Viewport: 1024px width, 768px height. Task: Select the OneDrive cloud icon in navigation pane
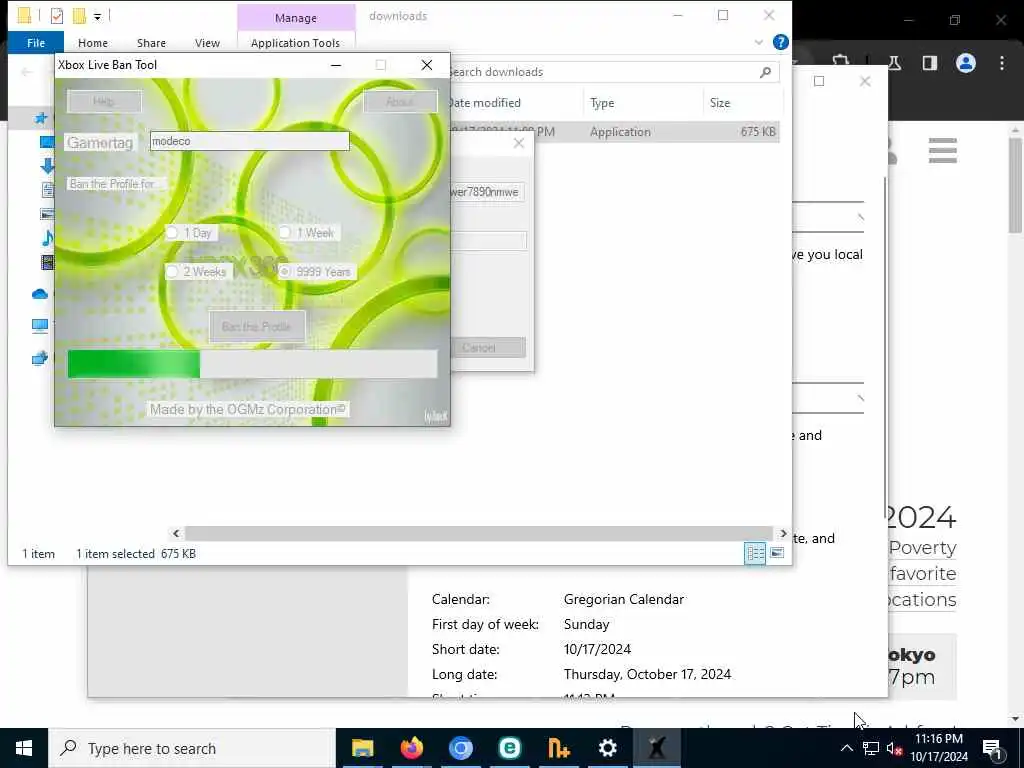[x=40, y=294]
